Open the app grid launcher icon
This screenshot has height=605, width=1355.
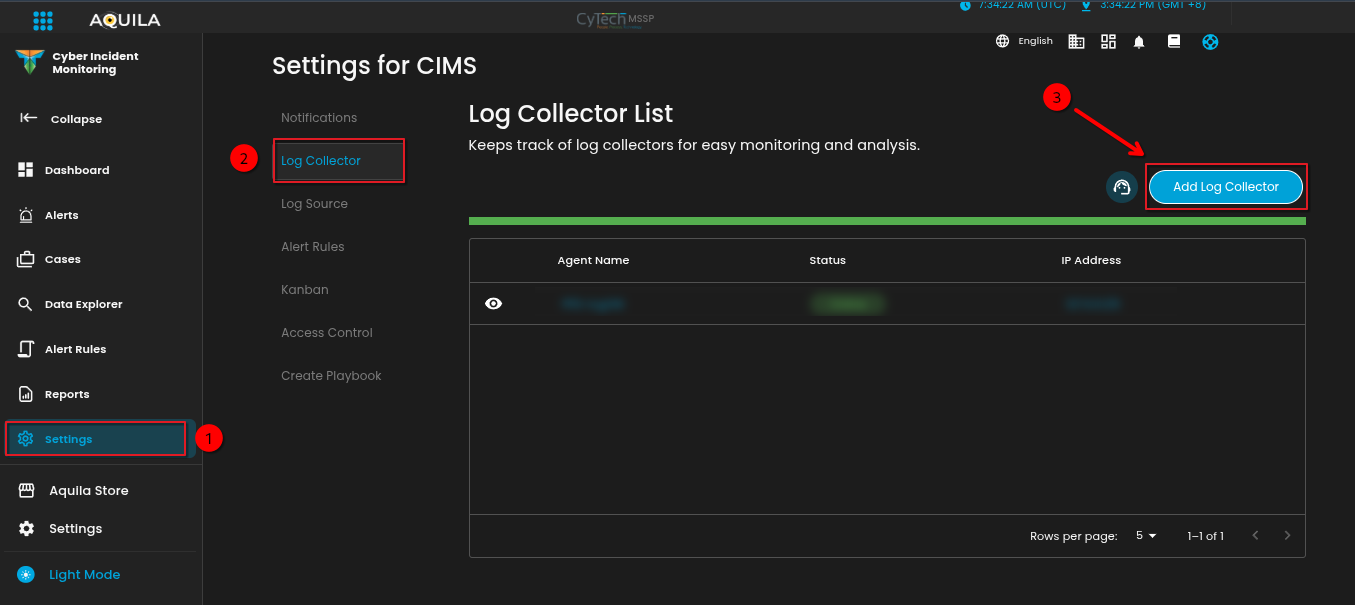coord(43,20)
